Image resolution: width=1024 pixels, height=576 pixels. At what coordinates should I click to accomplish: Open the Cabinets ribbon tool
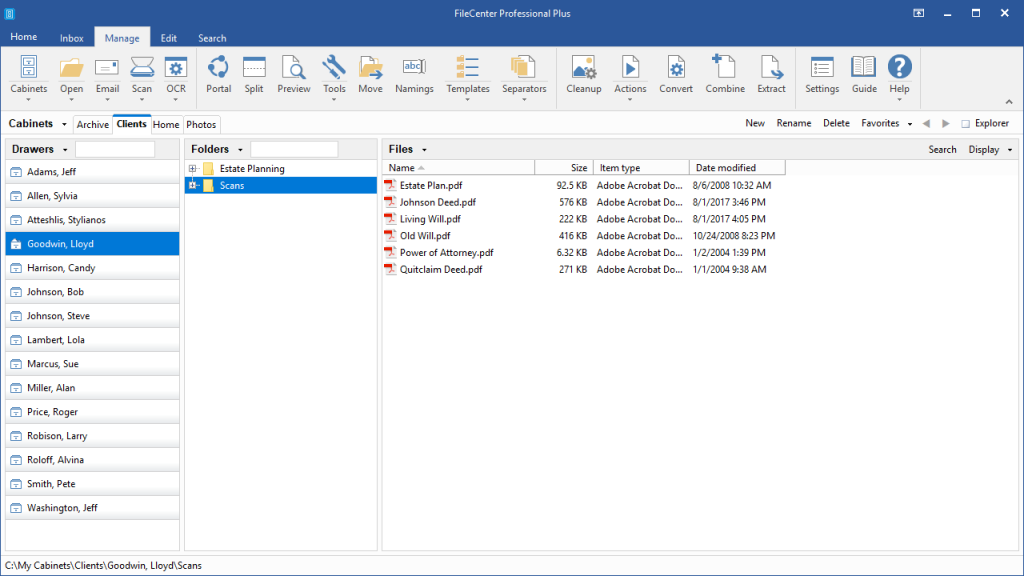point(29,75)
